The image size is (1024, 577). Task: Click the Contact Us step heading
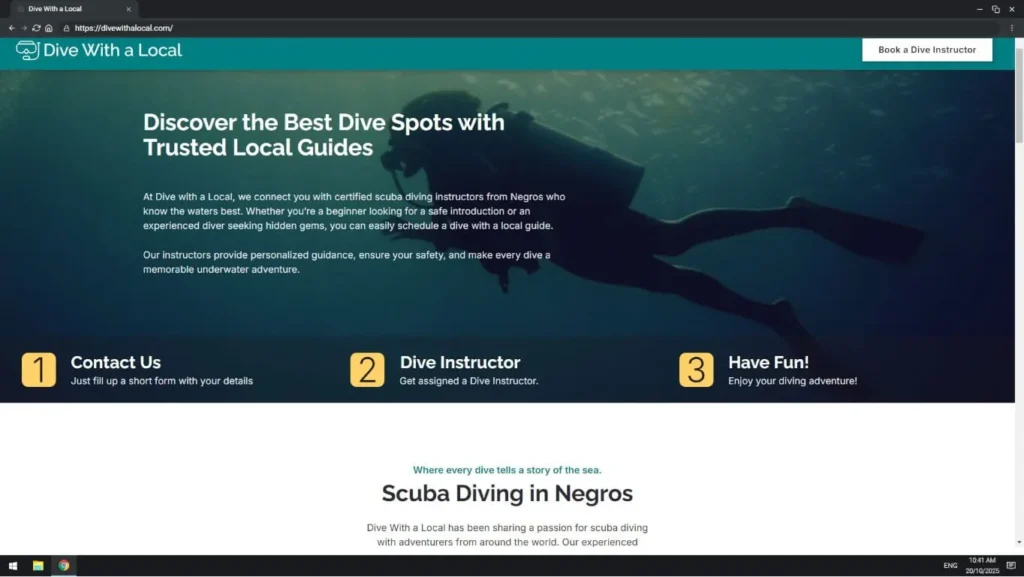tap(115, 362)
